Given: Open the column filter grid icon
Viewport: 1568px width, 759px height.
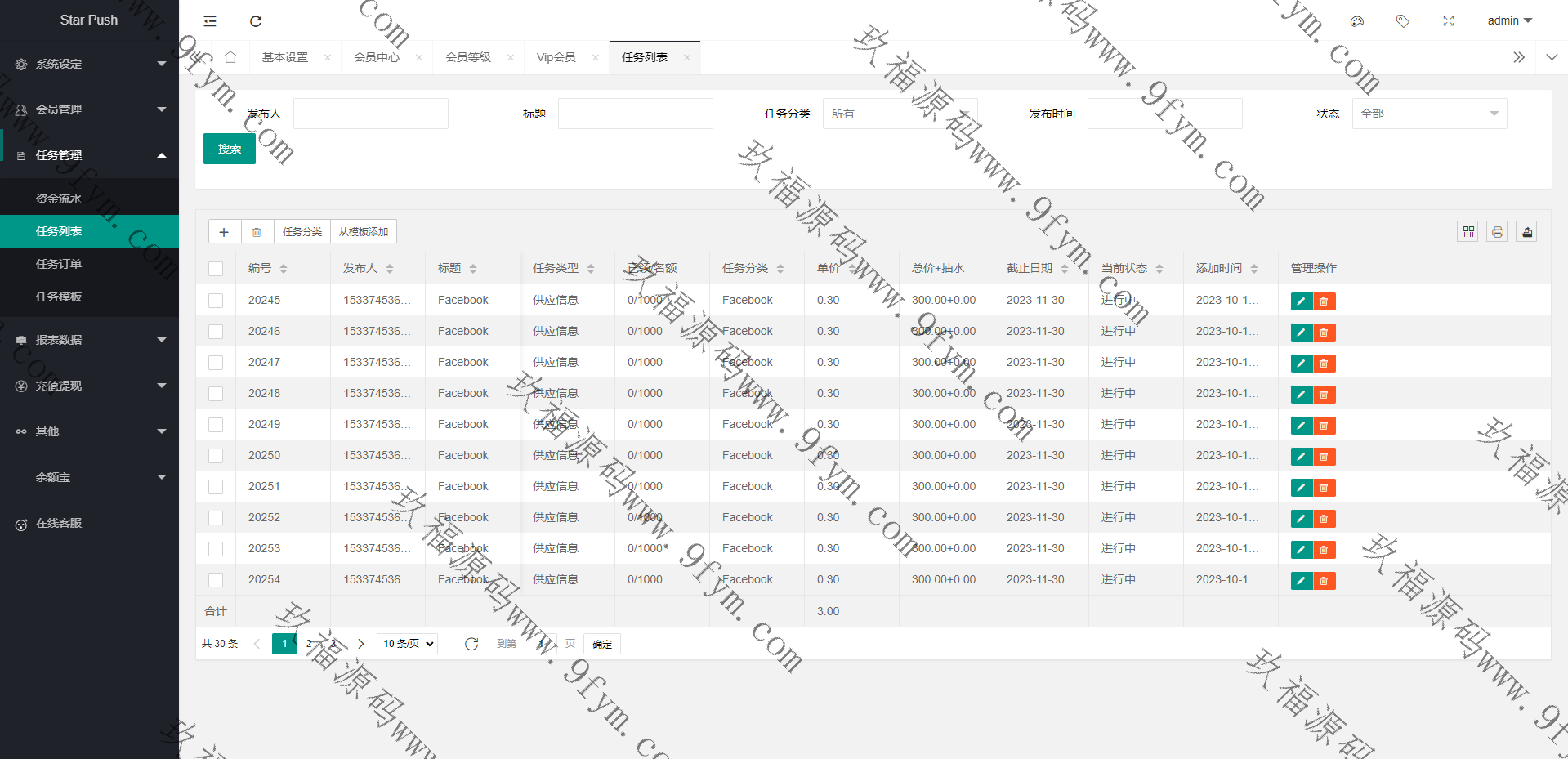Looking at the screenshot, I should [x=1468, y=232].
